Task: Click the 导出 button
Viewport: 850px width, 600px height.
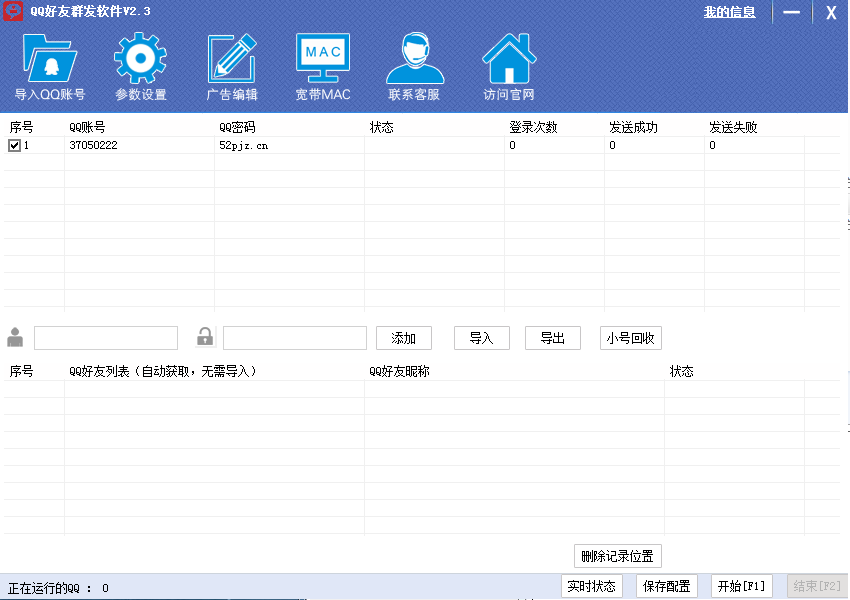Action: [553, 338]
